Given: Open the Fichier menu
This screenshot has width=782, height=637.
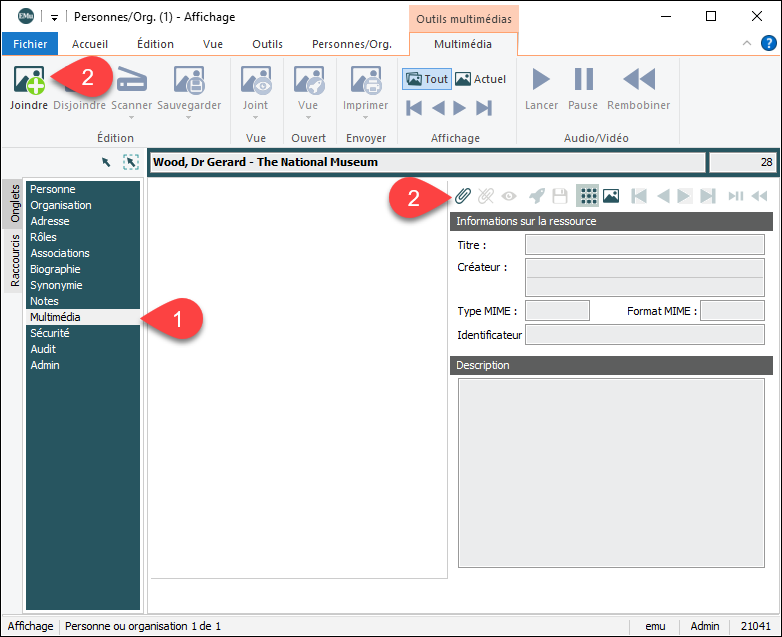Looking at the screenshot, I should pyautogui.click(x=30, y=44).
